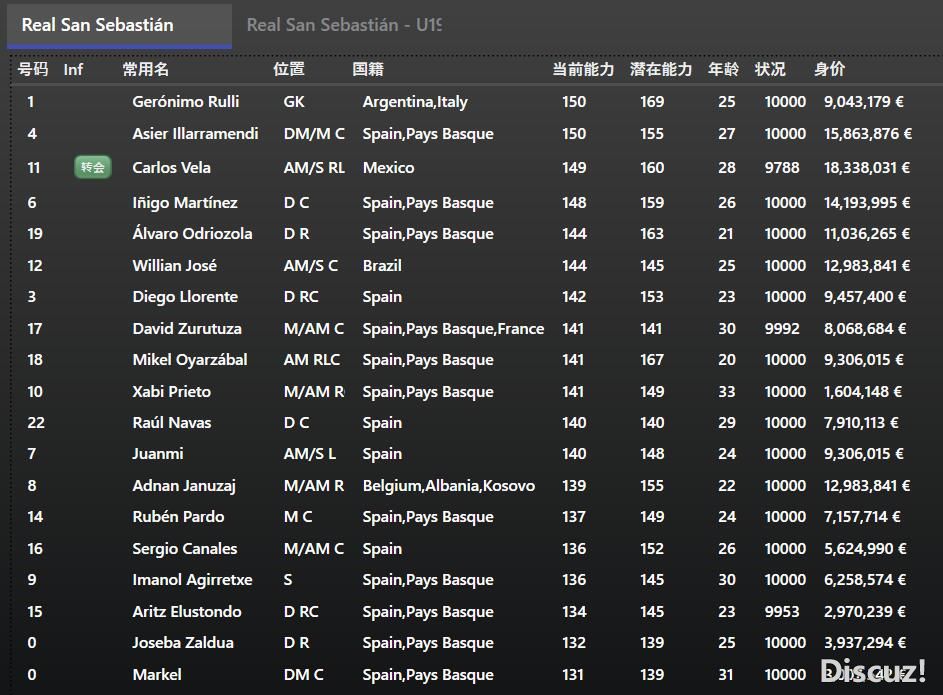The height and width of the screenshot is (695, 943).
Task: Sort by the Inf column header
Action: tap(73, 70)
